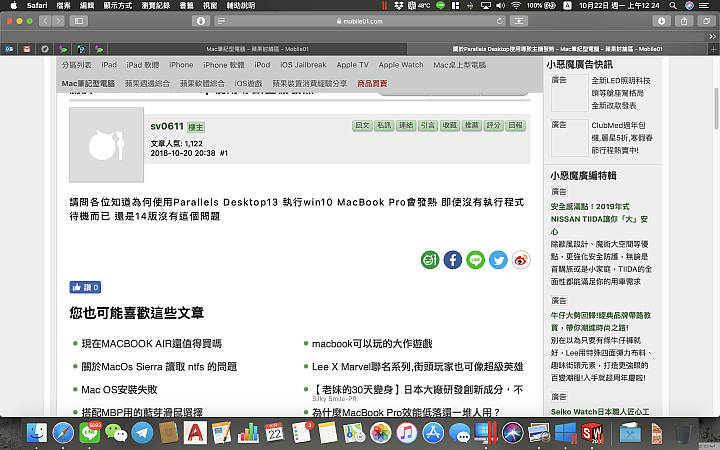Open App Store from the Dock
The width and height of the screenshot is (720, 450).
[433, 433]
